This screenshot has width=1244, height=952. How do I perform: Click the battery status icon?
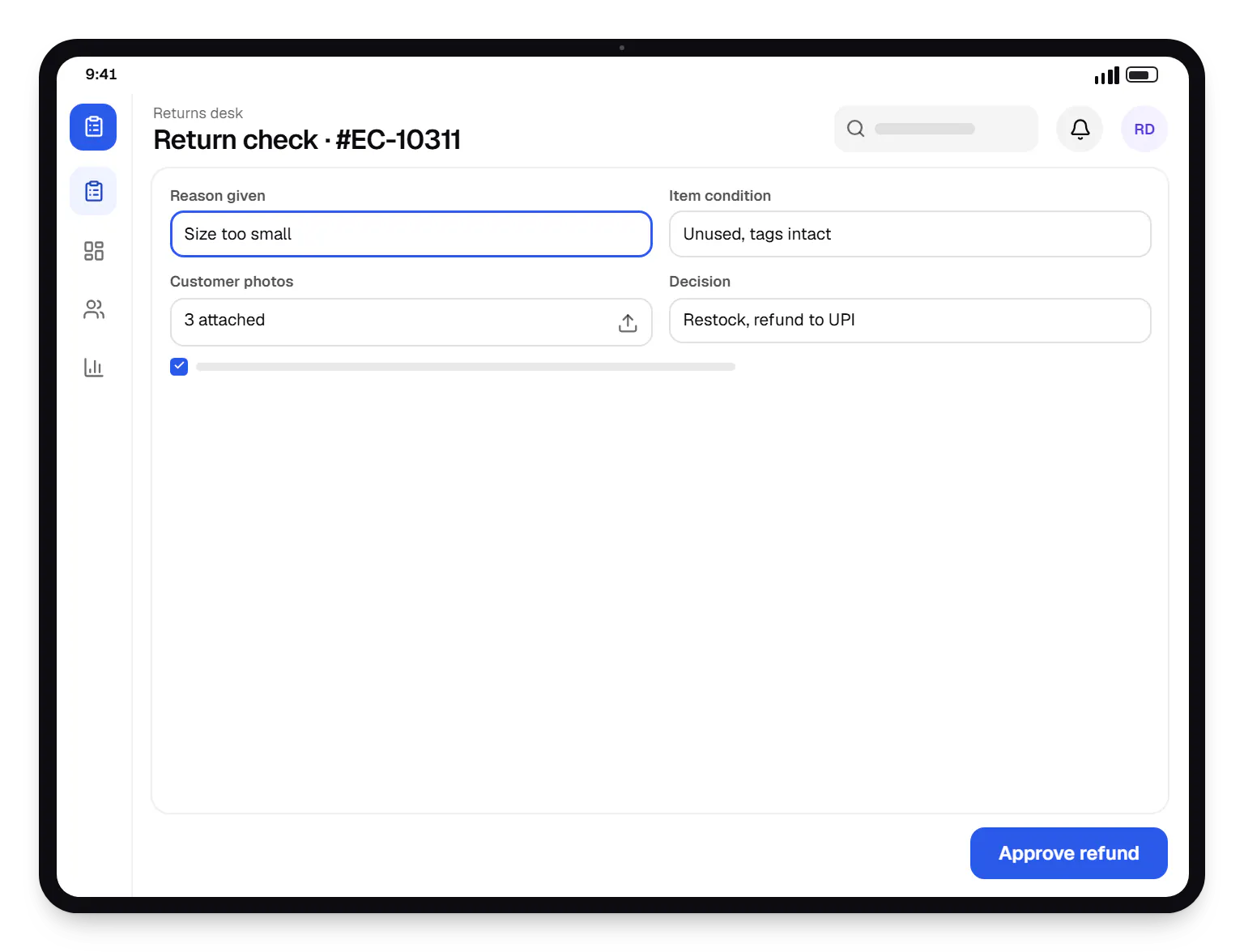(x=1142, y=75)
